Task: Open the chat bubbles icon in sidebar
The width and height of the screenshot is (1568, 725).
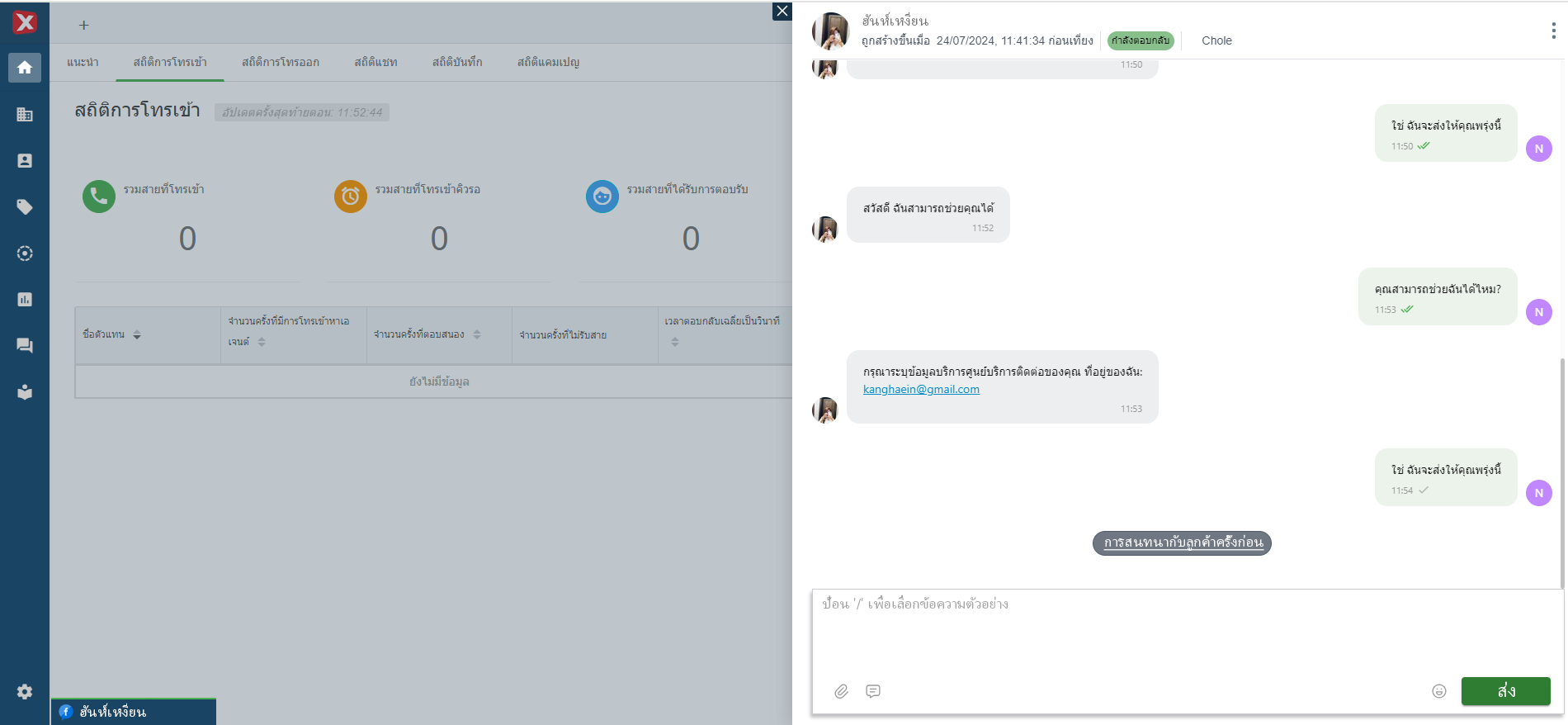Action: (25, 346)
